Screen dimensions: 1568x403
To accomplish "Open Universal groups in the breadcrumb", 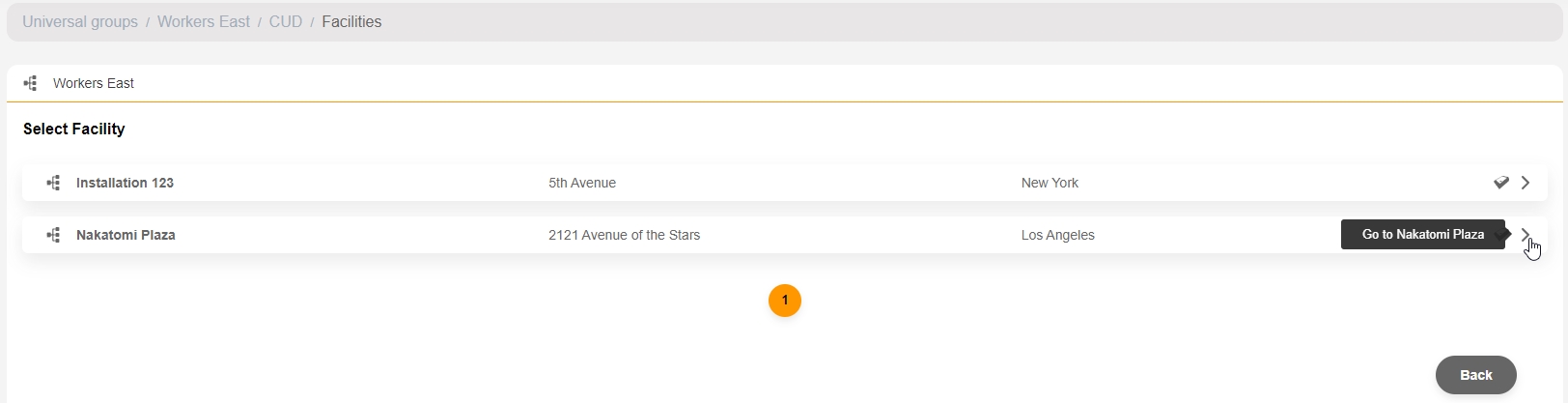I will [x=80, y=22].
